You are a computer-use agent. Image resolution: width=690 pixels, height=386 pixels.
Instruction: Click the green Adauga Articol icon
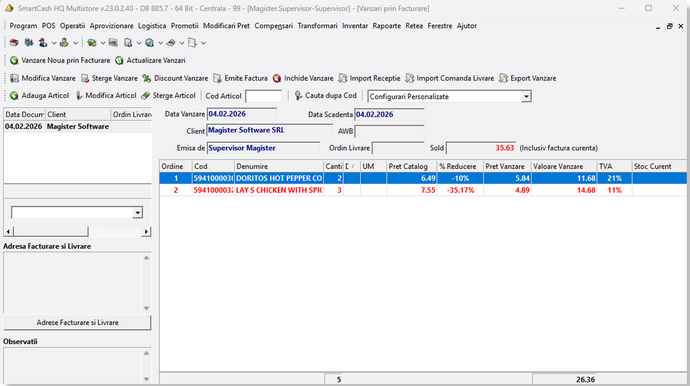coord(14,96)
